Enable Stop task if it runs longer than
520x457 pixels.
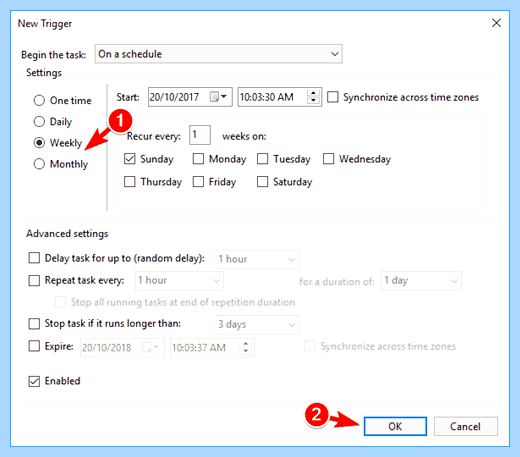click(x=34, y=323)
